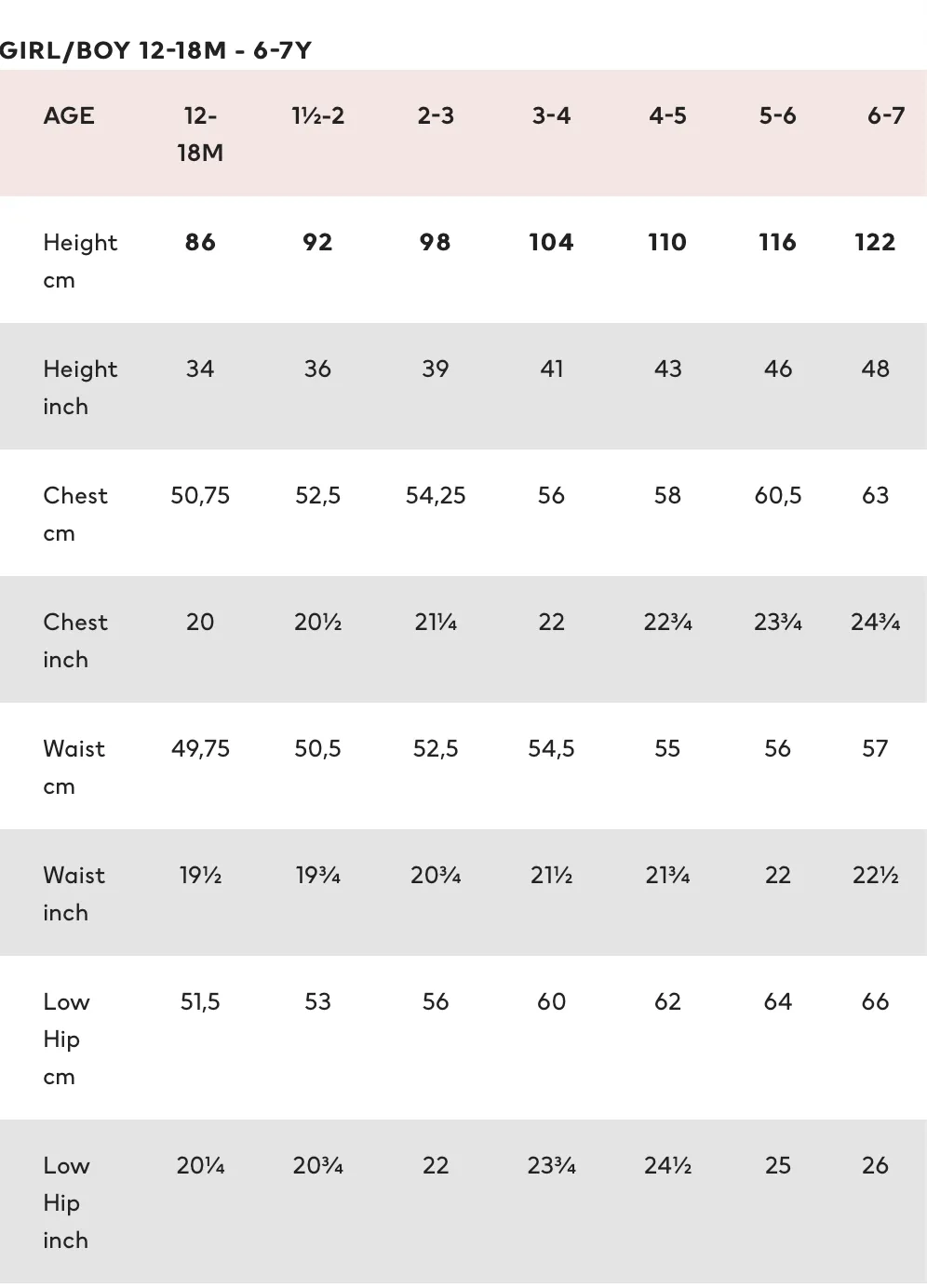Select the Height cm row label
927x1288 pixels.
pos(80,262)
